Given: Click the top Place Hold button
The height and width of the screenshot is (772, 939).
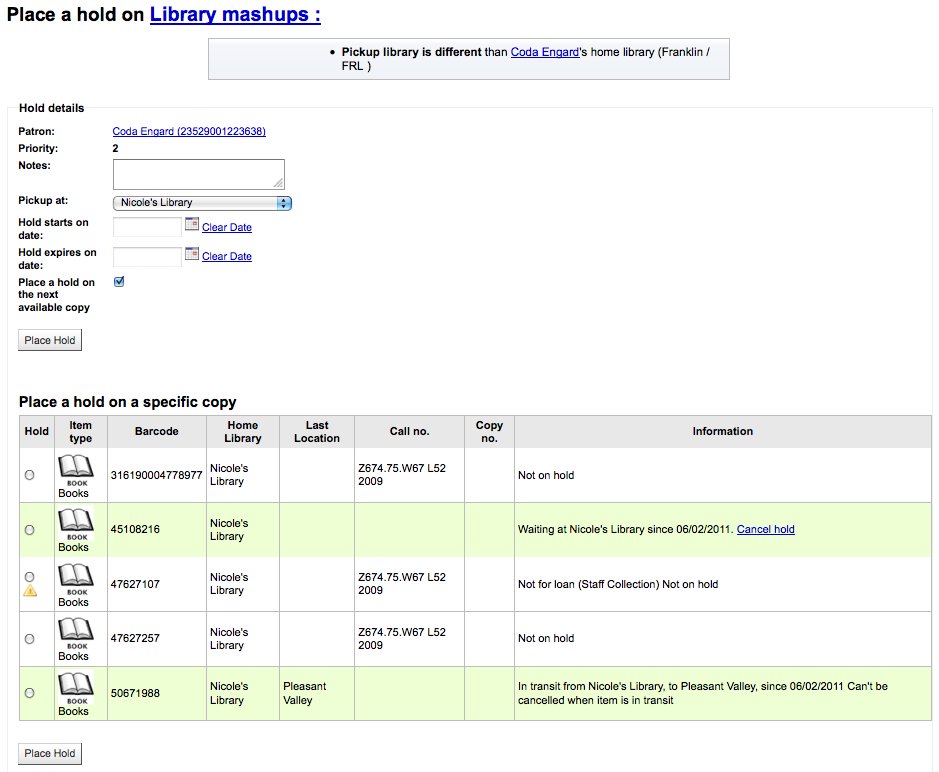Looking at the screenshot, I should pyautogui.click(x=50, y=340).
